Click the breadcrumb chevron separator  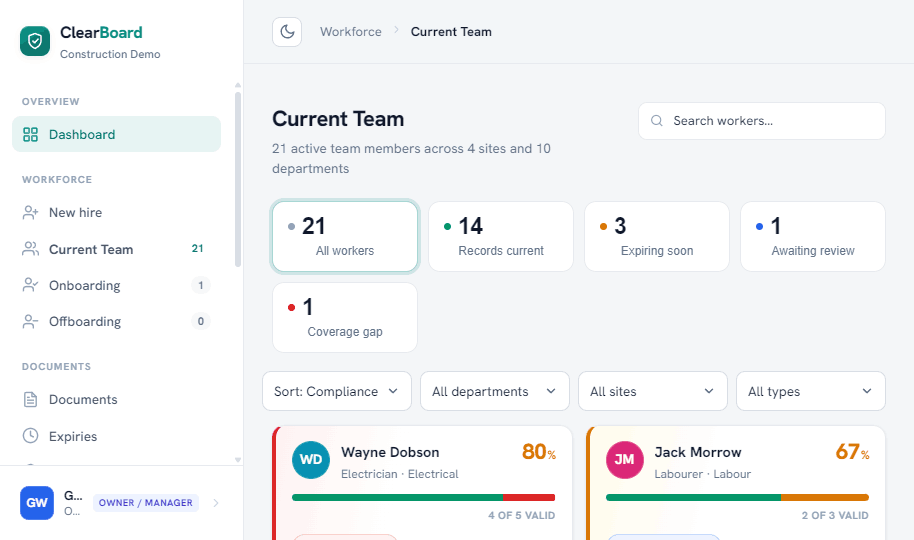[396, 30]
